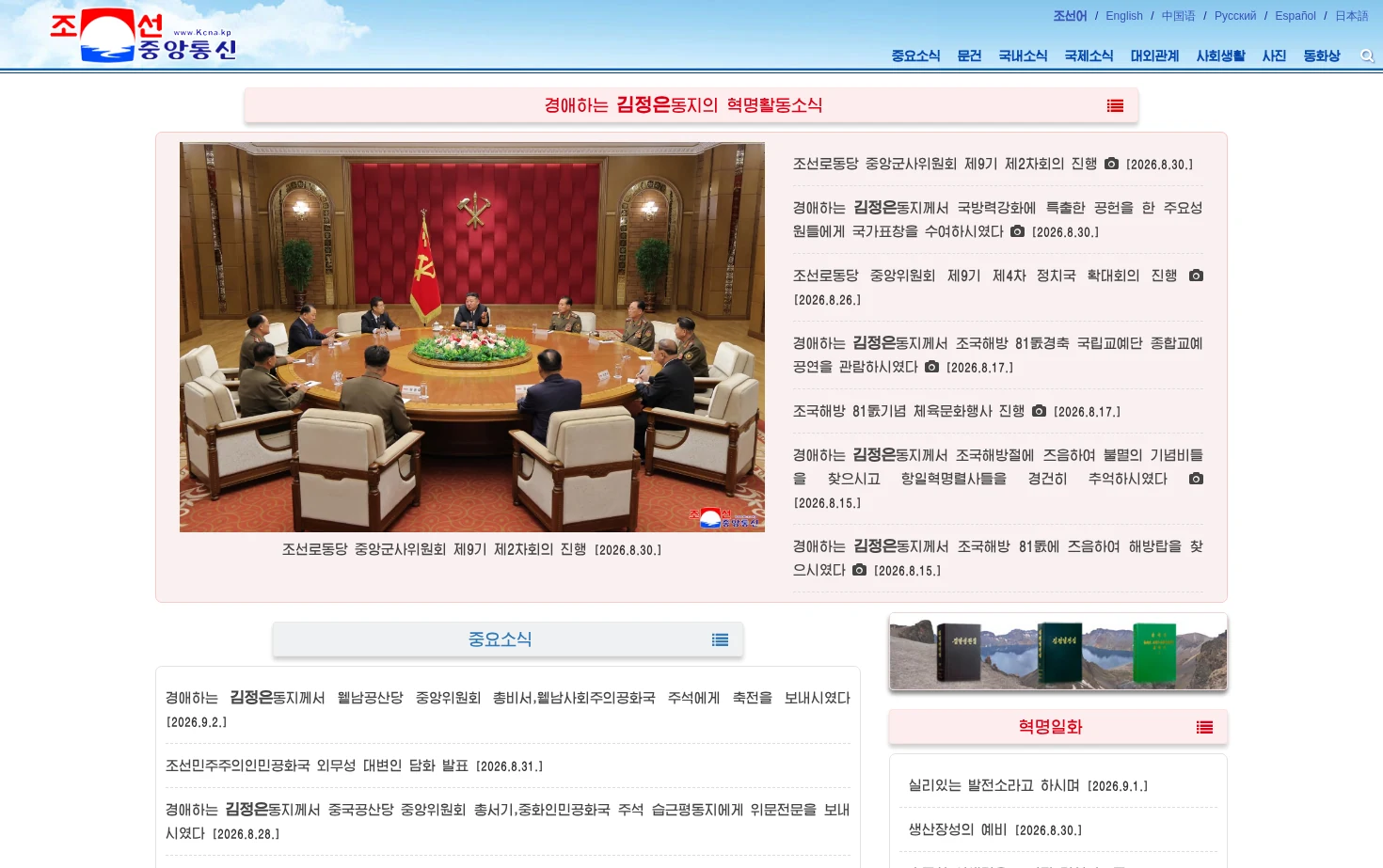The image size is (1383, 868).
Task: Open article 제9기 제4차 정치국 확대회의 진행
Action: pyautogui.click(x=985, y=276)
